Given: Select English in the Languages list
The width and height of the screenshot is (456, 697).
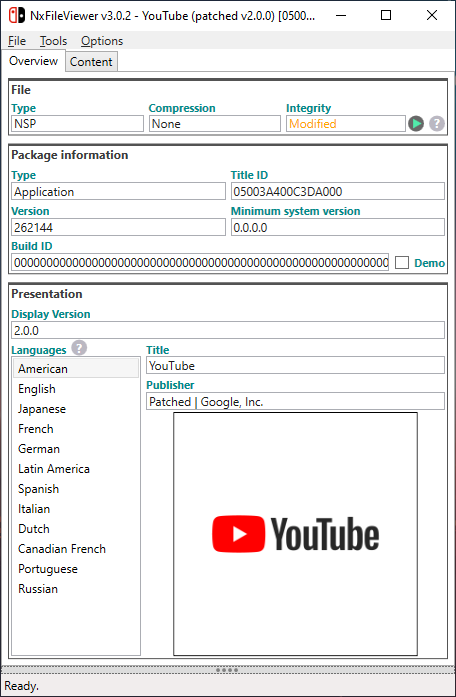Looking at the screenshot, I should (x=76, y=389).
